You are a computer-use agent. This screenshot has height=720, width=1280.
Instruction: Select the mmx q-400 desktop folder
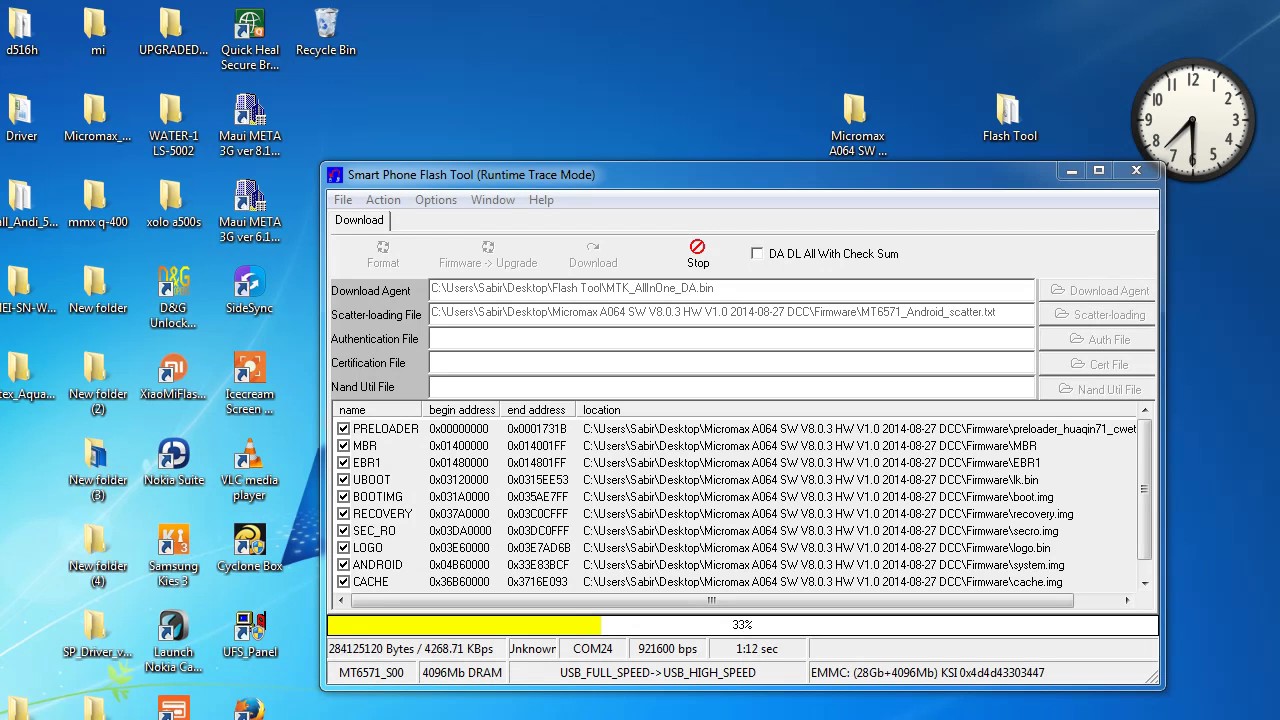[x=98, y=205]
